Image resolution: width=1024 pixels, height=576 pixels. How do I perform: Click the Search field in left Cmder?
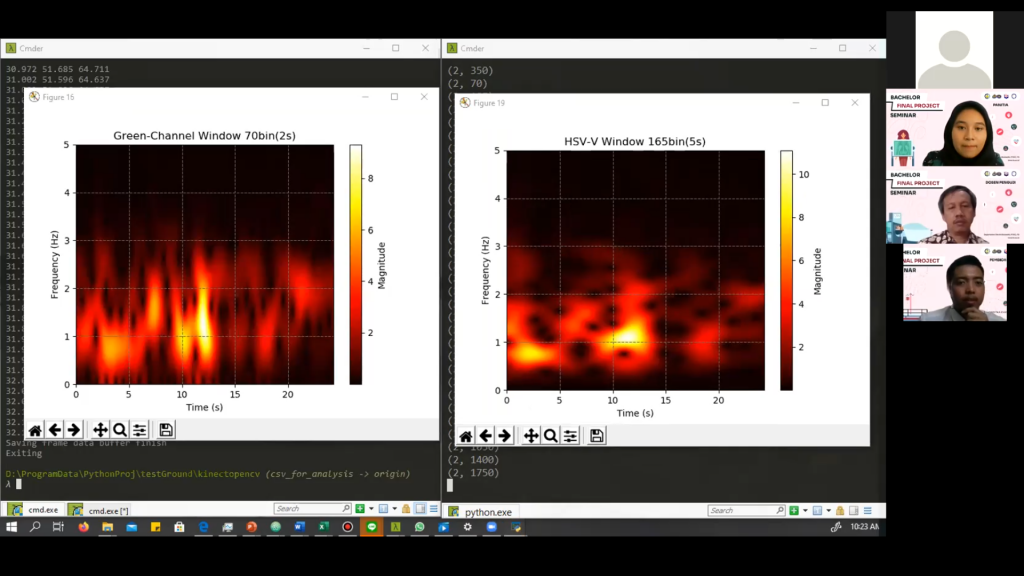(307, 509)
